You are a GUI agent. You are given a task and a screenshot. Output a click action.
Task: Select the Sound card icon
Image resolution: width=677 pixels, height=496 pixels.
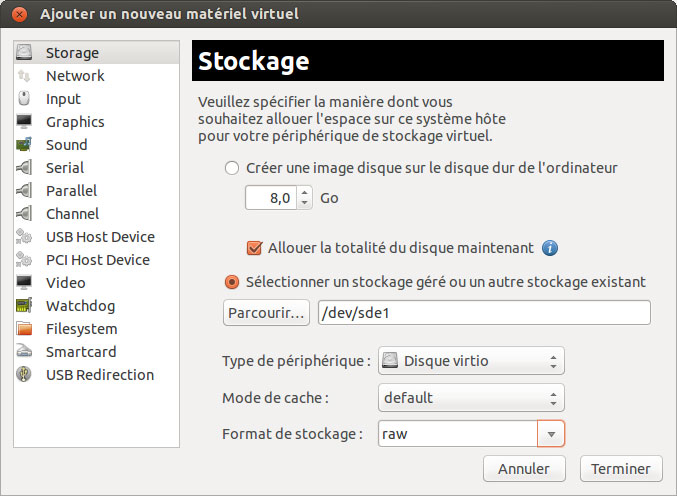[x=24, y=145]
